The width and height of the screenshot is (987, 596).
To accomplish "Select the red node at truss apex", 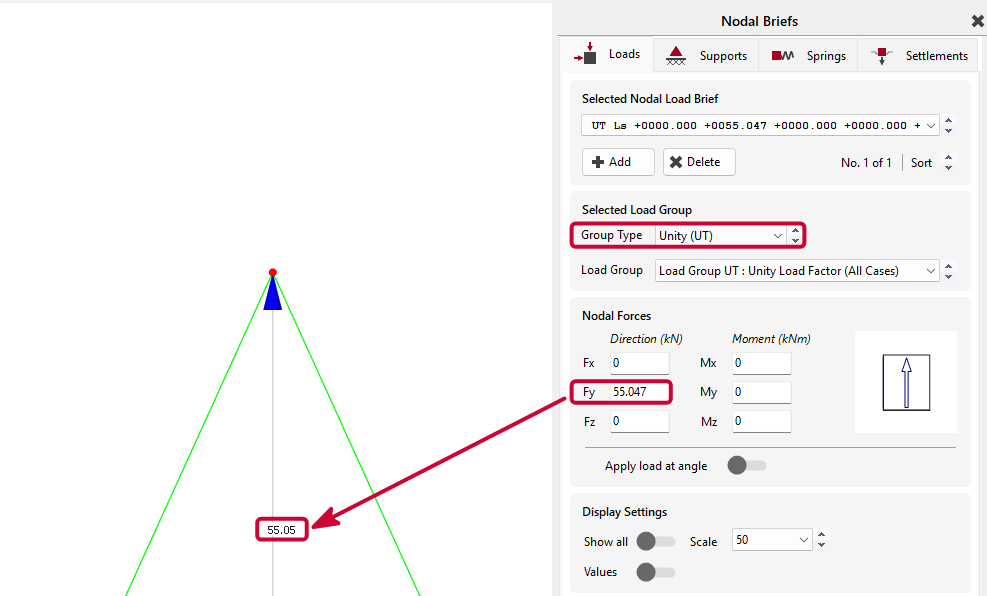I will click(x=273, y=273).
